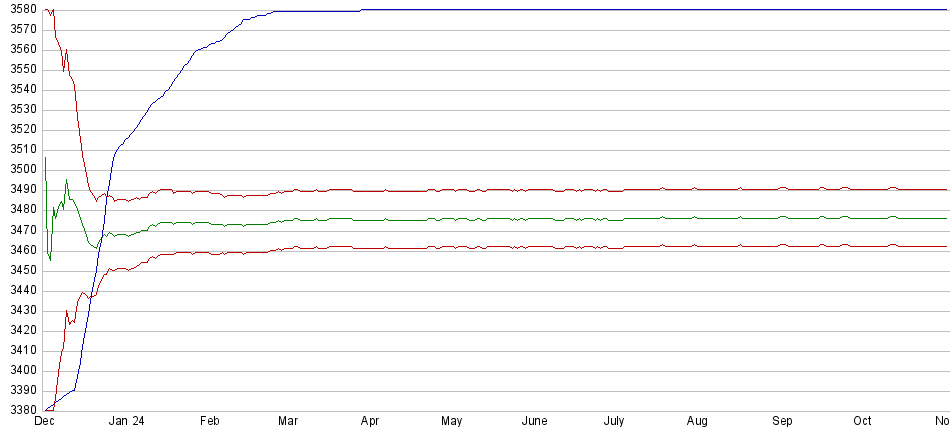Select the Jan 24 axis label

(x=126, y=422)
